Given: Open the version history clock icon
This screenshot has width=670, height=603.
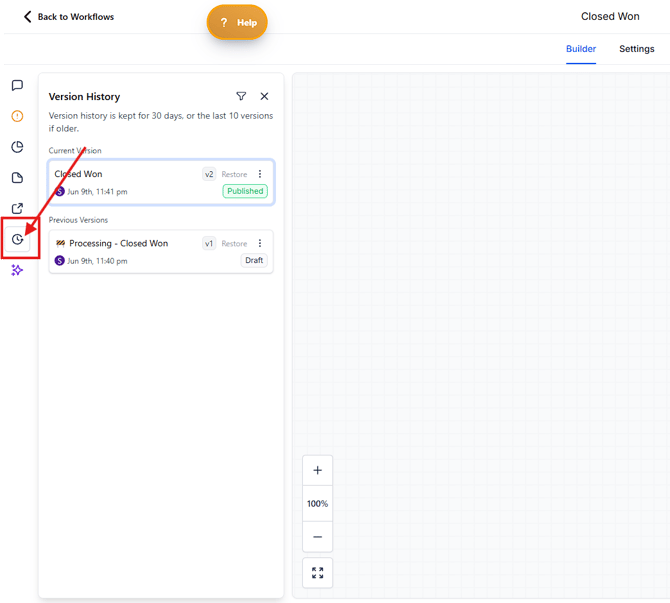Looking at the screenshot, I should click(17, 239).
